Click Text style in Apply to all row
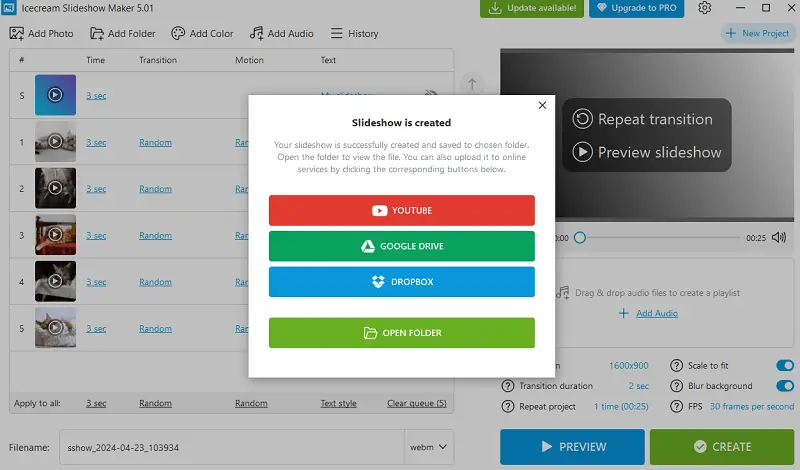The width and height of the screenshot is (800, 470). pyautogui.click(x=338, y=403)
